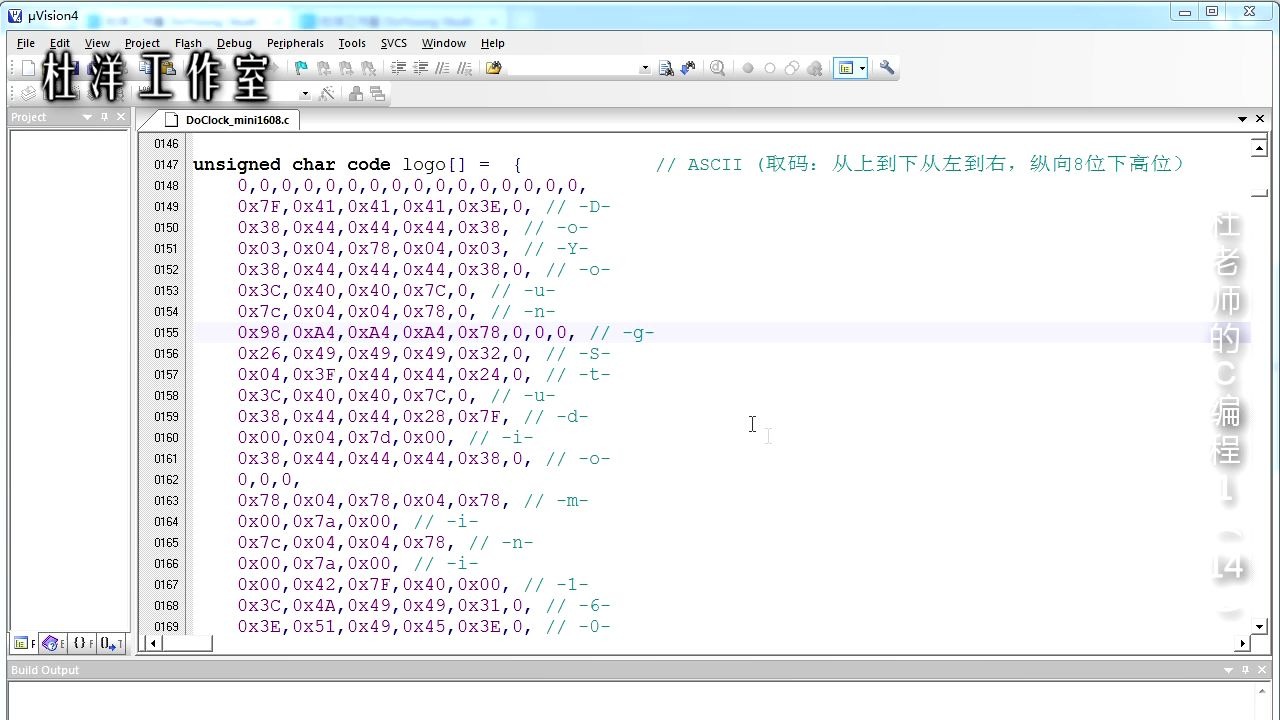Open the Project panel position dropdown
Screen dimensions: 1280x720
pyautogui.click(x=87, y=117)
